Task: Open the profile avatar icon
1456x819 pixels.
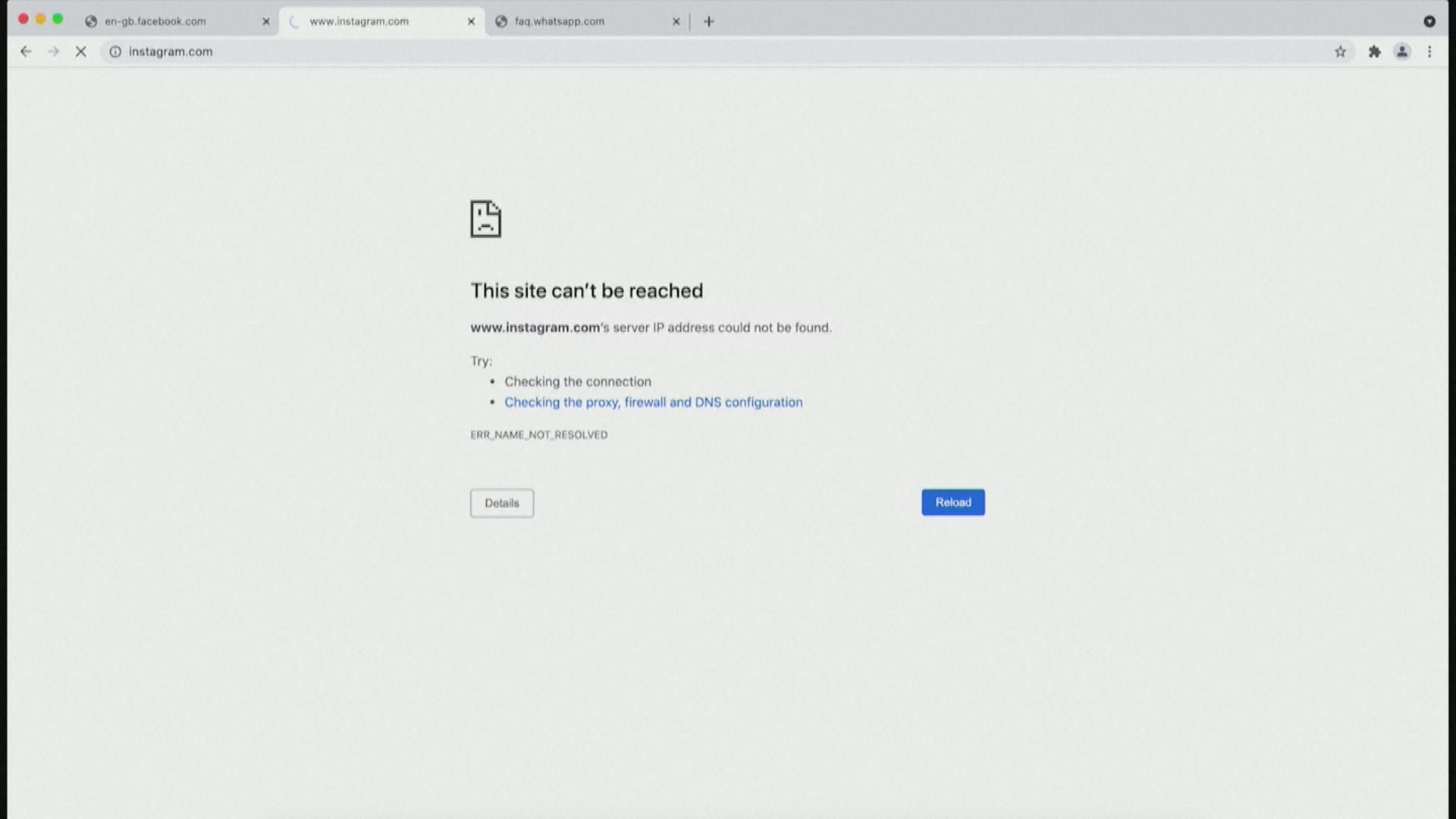Action: click(1402, 52)
